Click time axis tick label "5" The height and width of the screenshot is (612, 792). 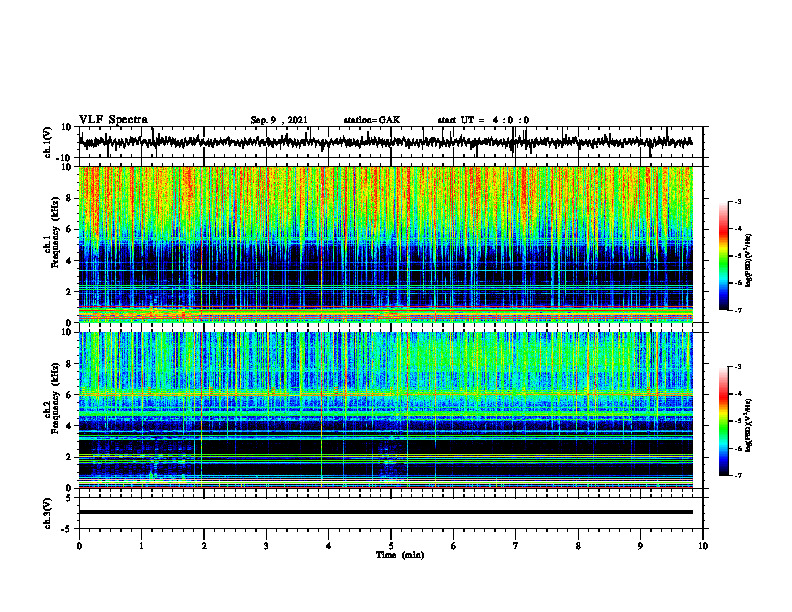[391, 546]
